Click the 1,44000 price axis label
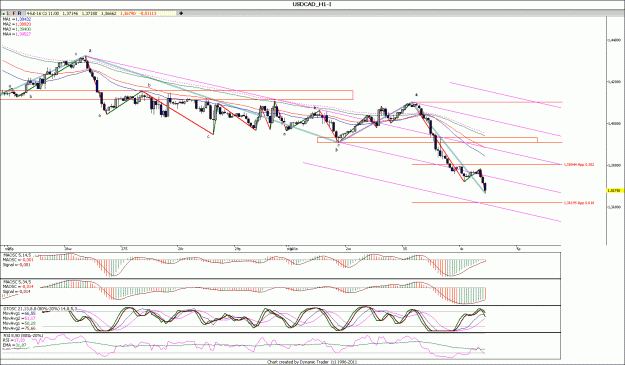The image size is (625, 365). [614, 40]
